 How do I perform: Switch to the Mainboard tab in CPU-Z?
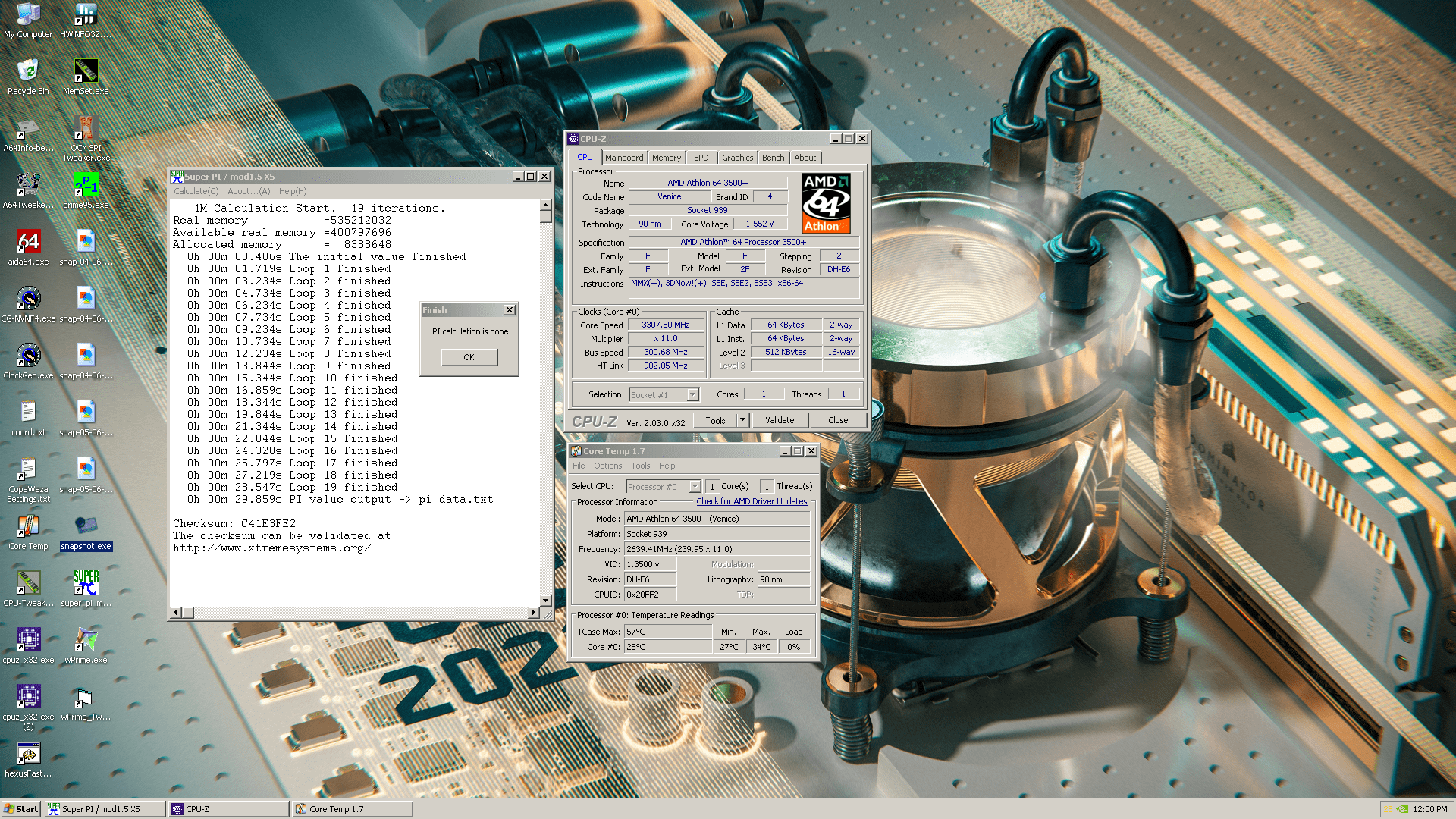[x=624, y=158]
